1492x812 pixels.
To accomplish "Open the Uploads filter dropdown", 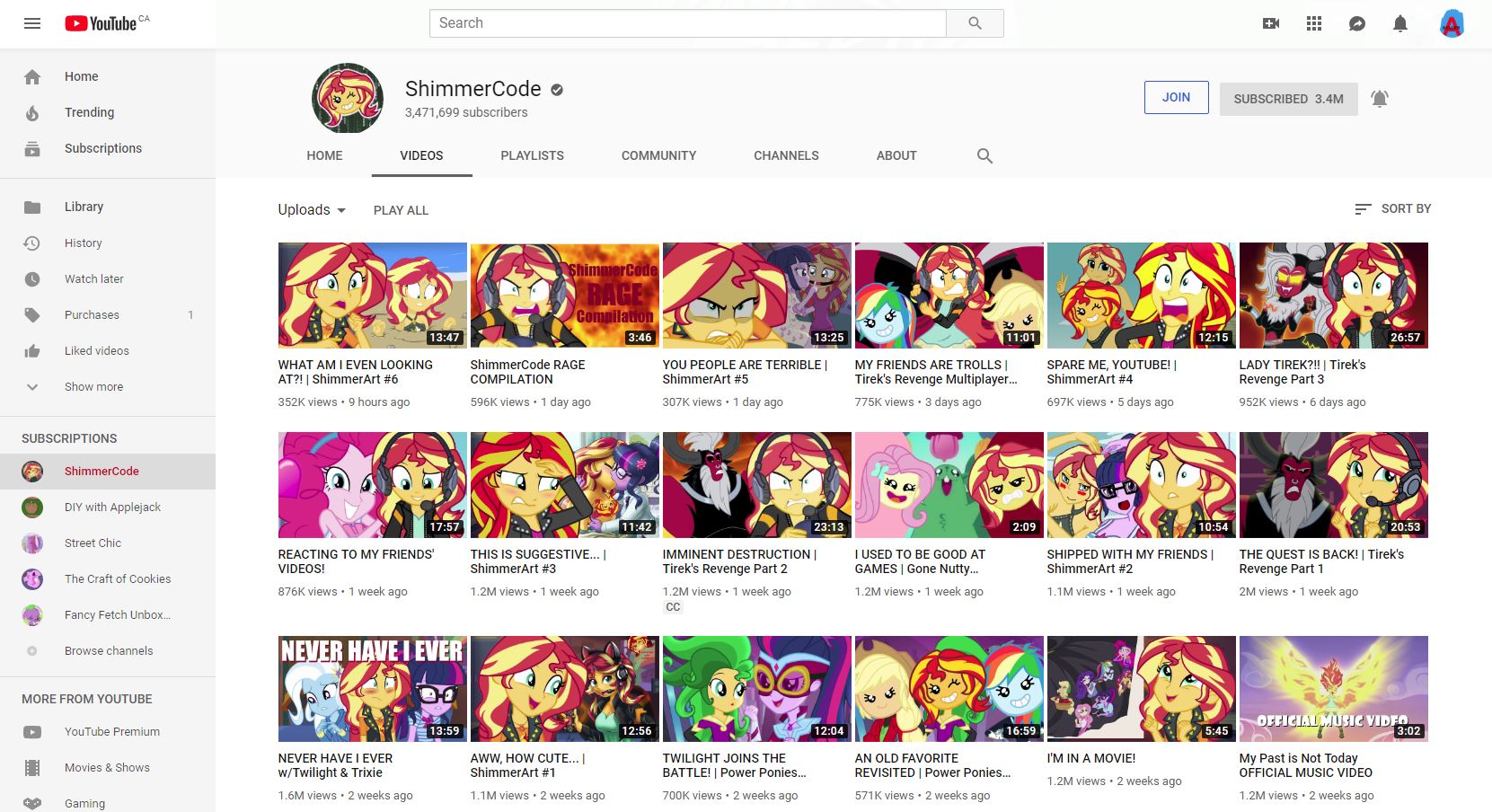I will pyautogui.click(x=312, y=210).
